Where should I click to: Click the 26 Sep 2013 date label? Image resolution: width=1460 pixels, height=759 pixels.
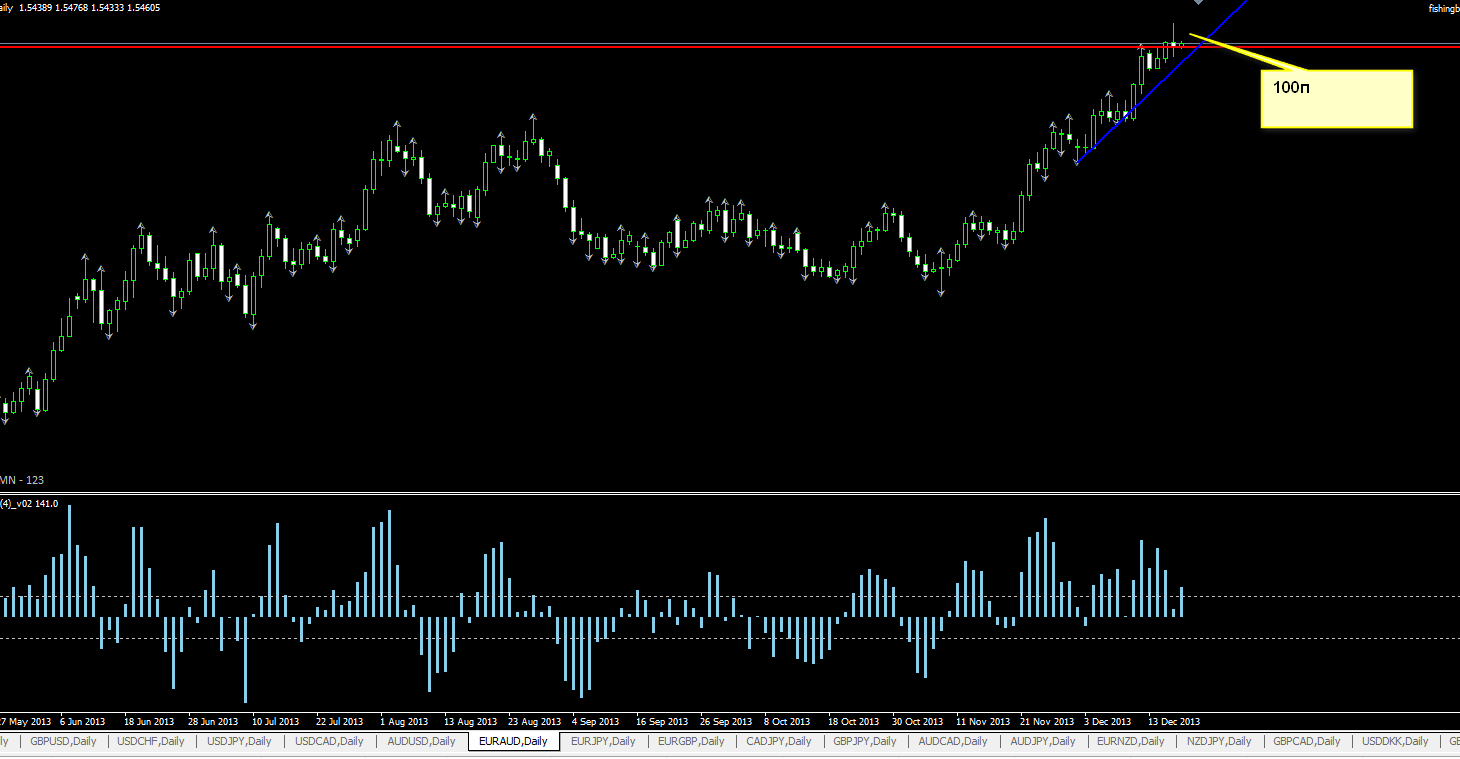click(x=726, y=721)
